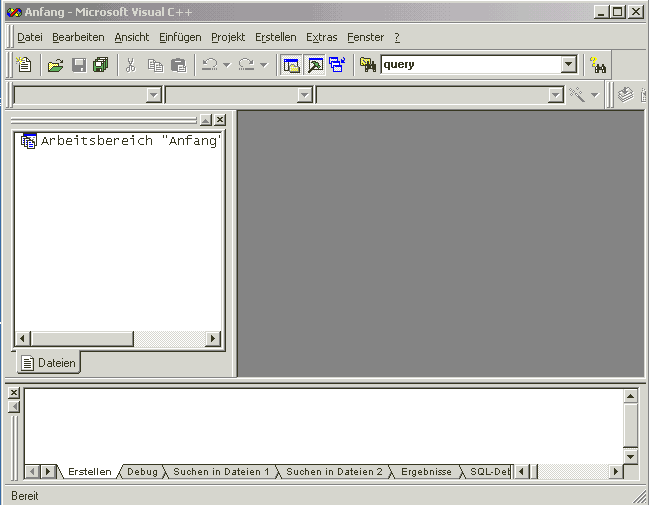This screenshot has width=649, height=505.
Task: Click the New Text File icon
Action: pos(25,65)
